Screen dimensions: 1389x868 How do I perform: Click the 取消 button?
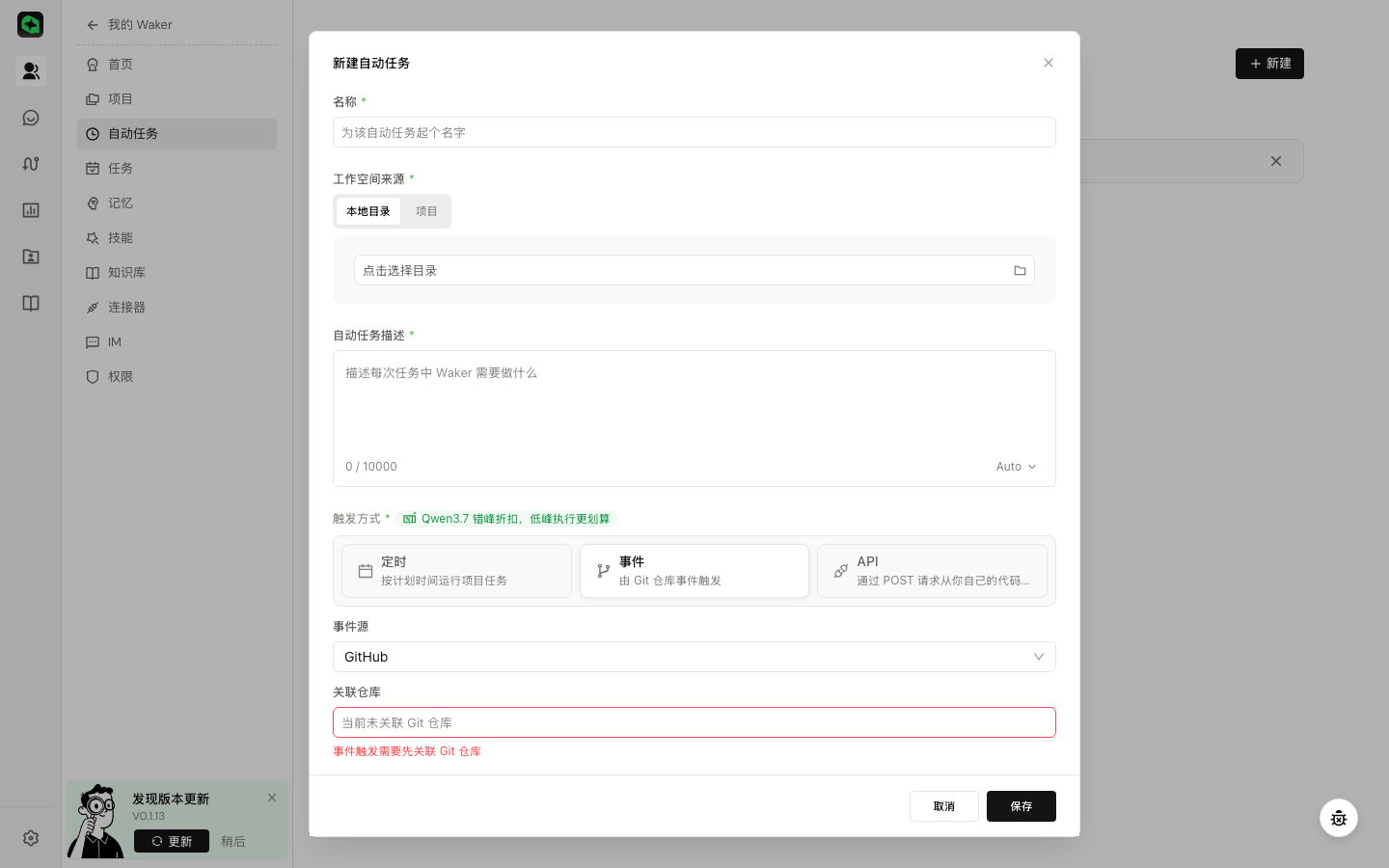pos(944,806)
